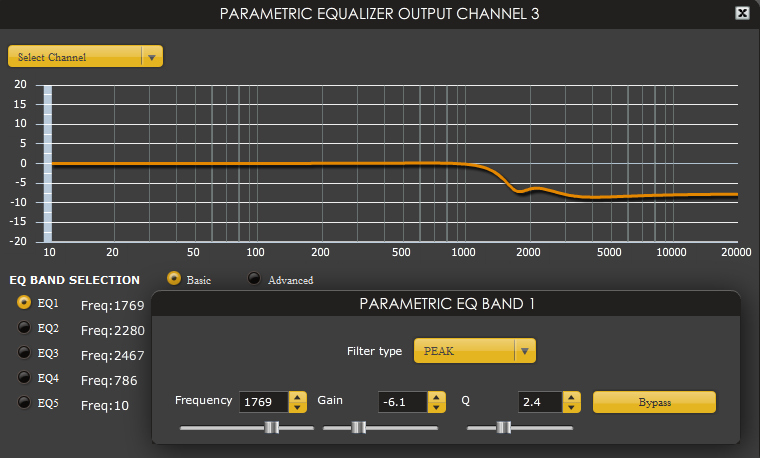
Task: Switch to Basic mode
Action: pyautogui.click(x=174, y=278)
